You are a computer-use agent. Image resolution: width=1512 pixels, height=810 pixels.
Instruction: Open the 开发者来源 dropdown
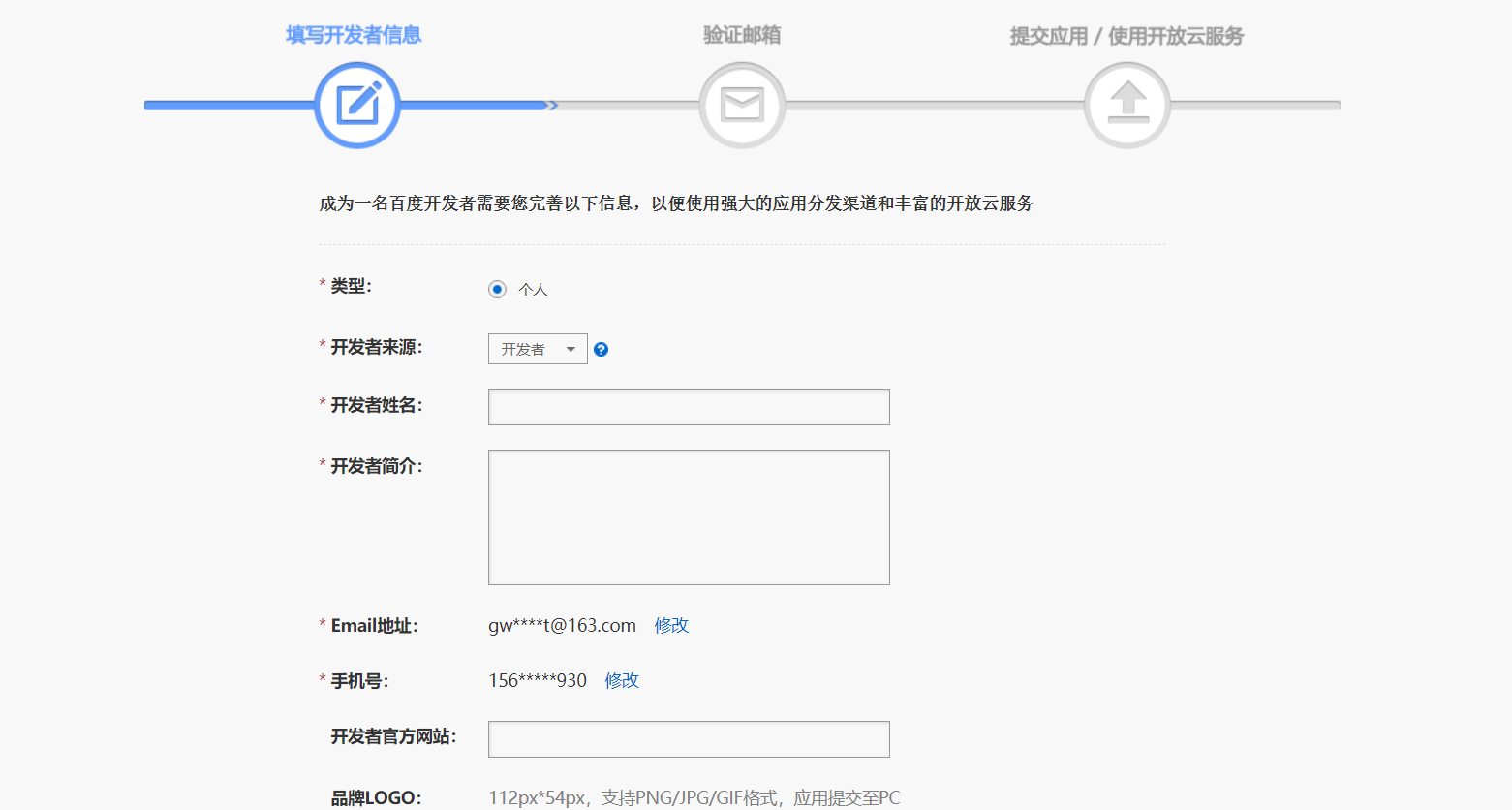pos(538,349)
